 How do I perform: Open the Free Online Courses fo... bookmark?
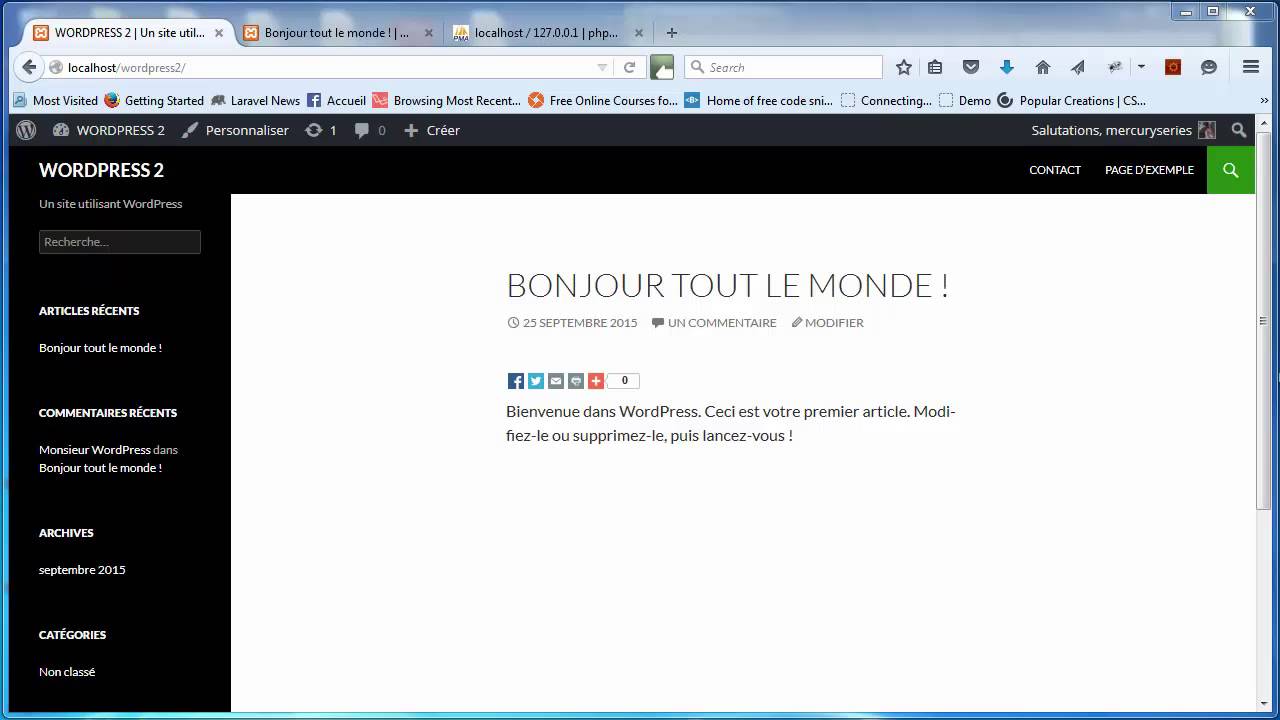[603, 100]
